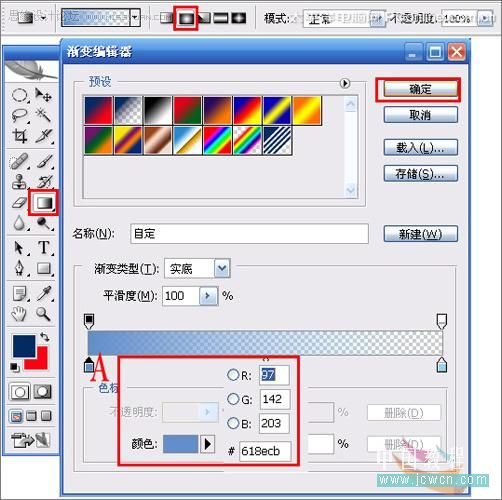Click the 存储(S)... button
This screenshot has width=502, height=500.
[x=420, y=173]
